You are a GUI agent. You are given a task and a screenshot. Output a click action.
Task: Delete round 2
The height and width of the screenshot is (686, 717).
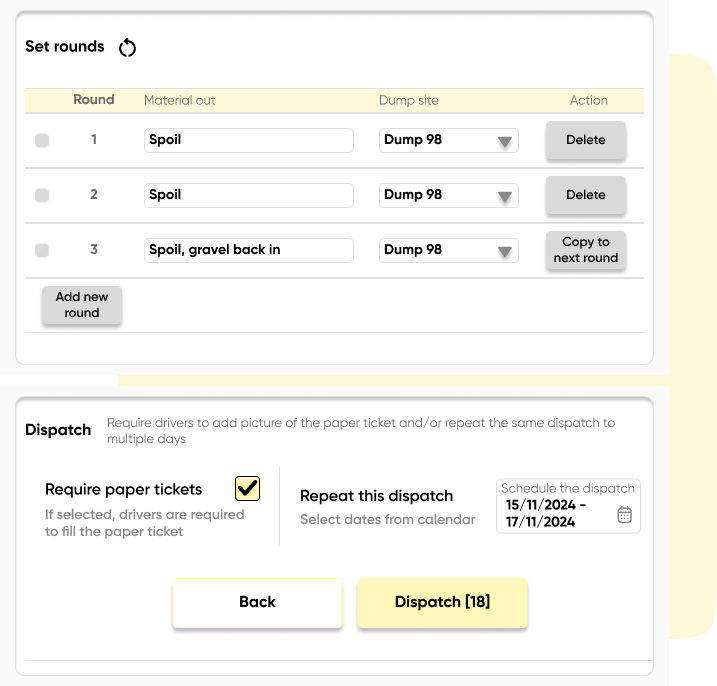pyautogui.click(x=585, y=195)
